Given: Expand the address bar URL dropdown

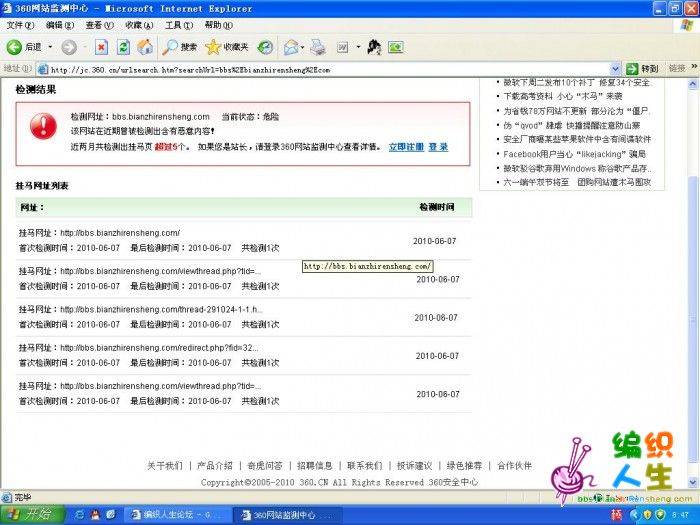Looking at the screenshot, I should tap(615, 69).
